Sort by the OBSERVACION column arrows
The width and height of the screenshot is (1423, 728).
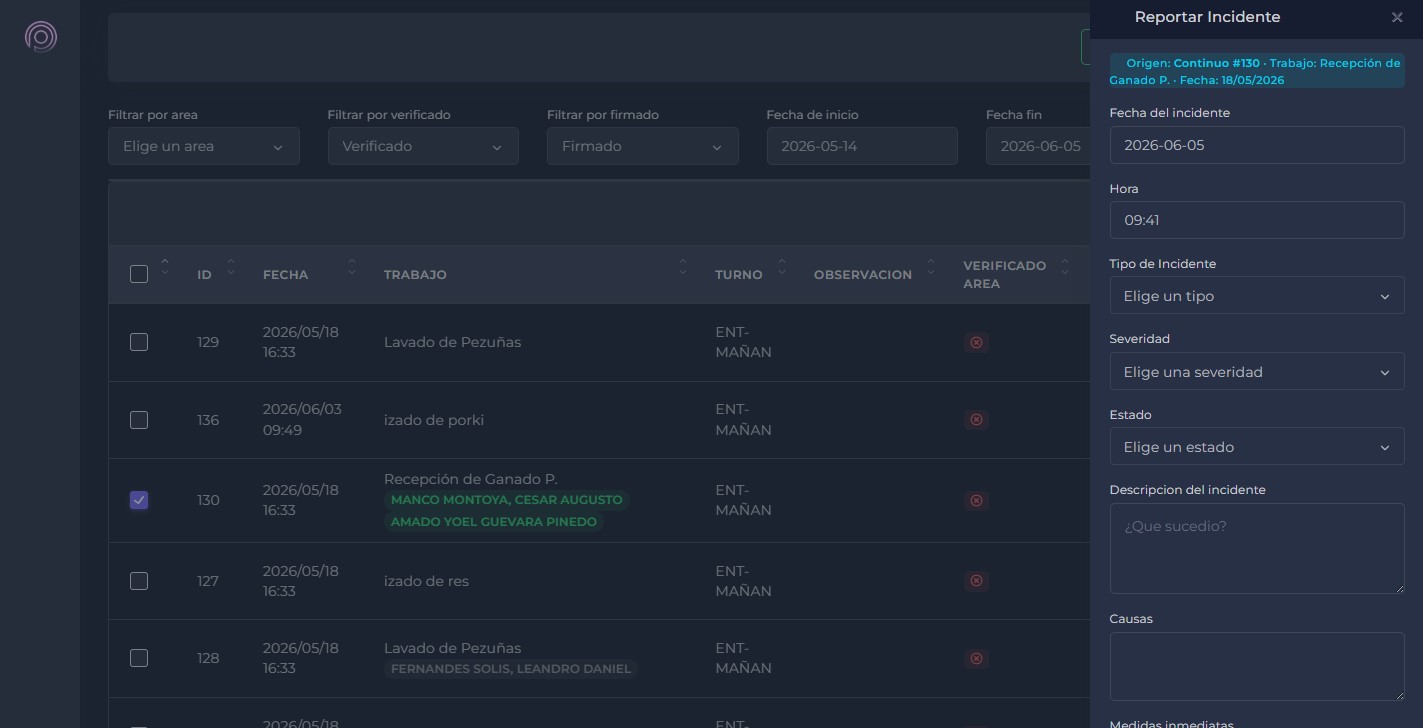pyautogui.click(x=931, y=267)
